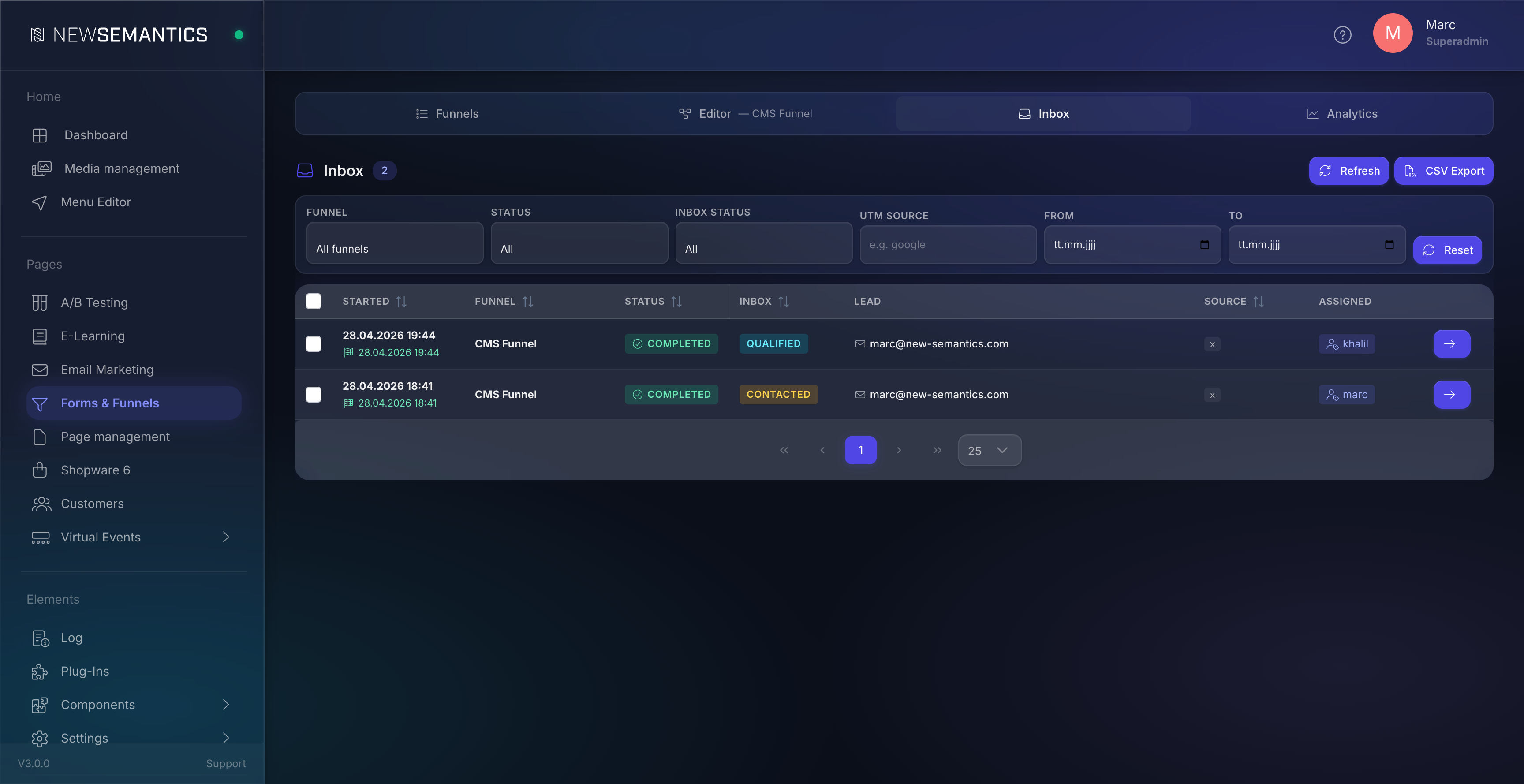Click the khalil assignee badge
Viewport: 1524px width, 784px height.
(1347, 344)
